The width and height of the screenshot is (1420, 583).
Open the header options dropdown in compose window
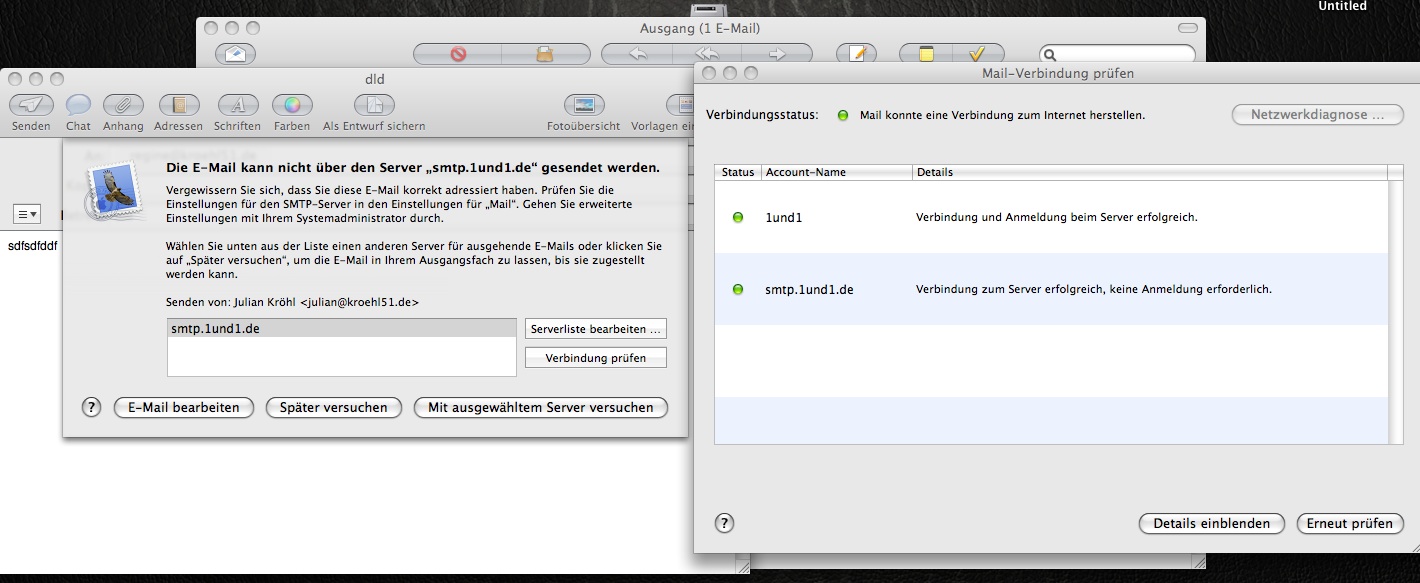coord(27,214)
